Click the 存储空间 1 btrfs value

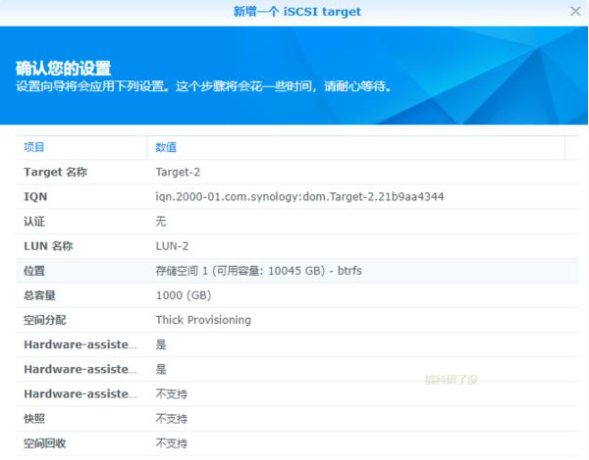tap(259, 271)
